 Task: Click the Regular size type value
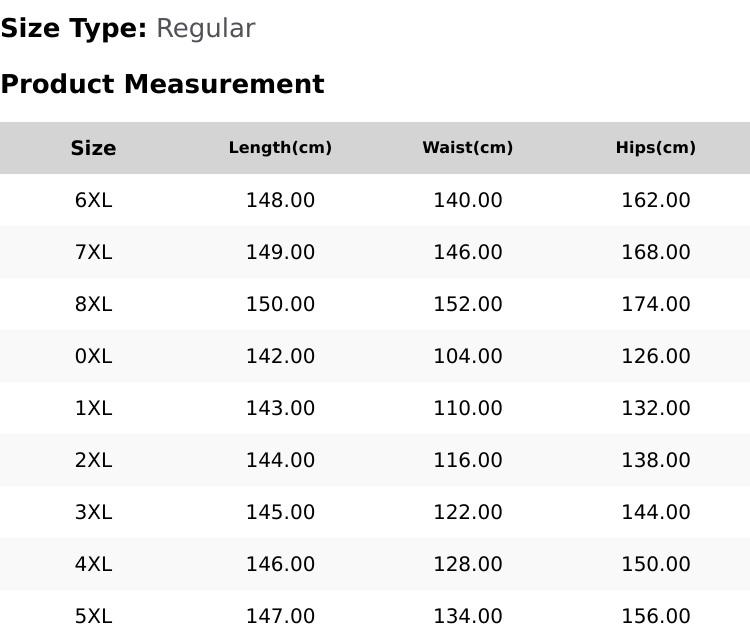206,29
